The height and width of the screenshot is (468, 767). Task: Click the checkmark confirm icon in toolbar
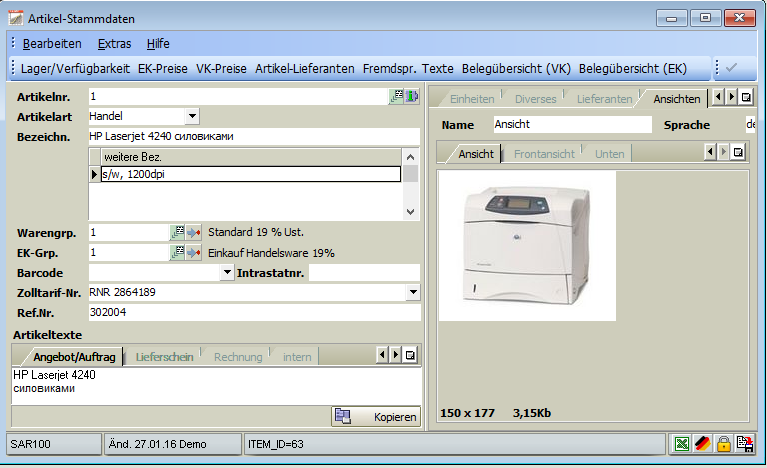731,67
